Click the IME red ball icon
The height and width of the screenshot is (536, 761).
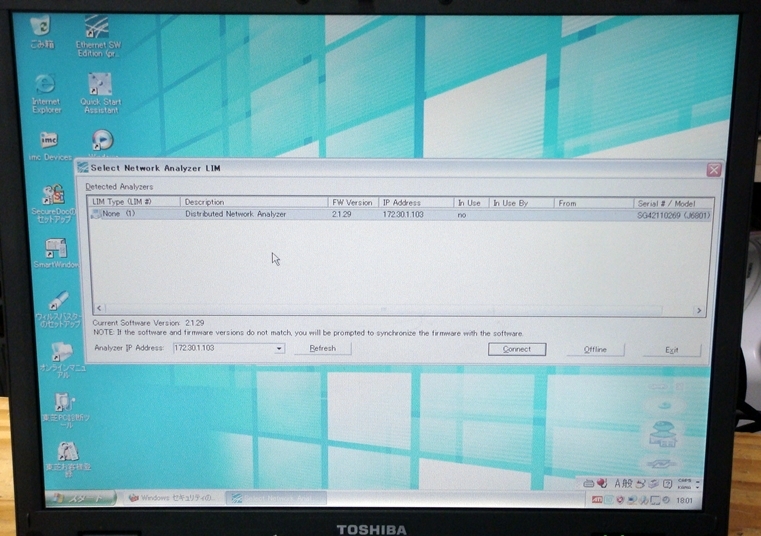pyautogui.click(x=602, y=483)
